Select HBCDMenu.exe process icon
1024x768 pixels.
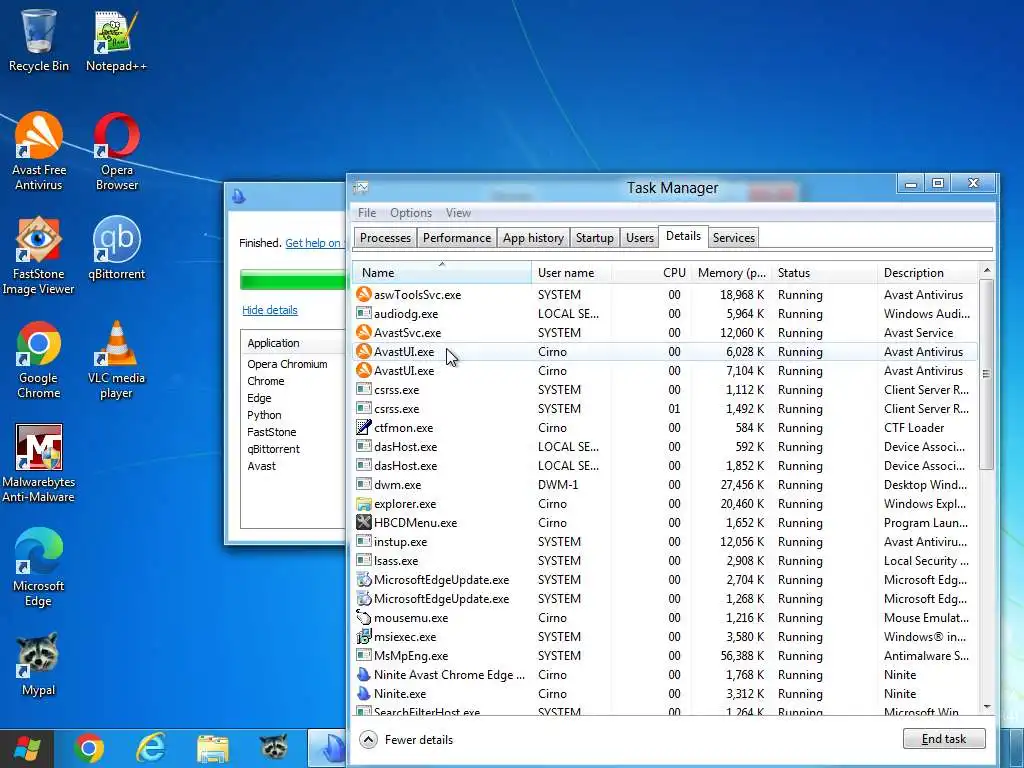[364, 522]
